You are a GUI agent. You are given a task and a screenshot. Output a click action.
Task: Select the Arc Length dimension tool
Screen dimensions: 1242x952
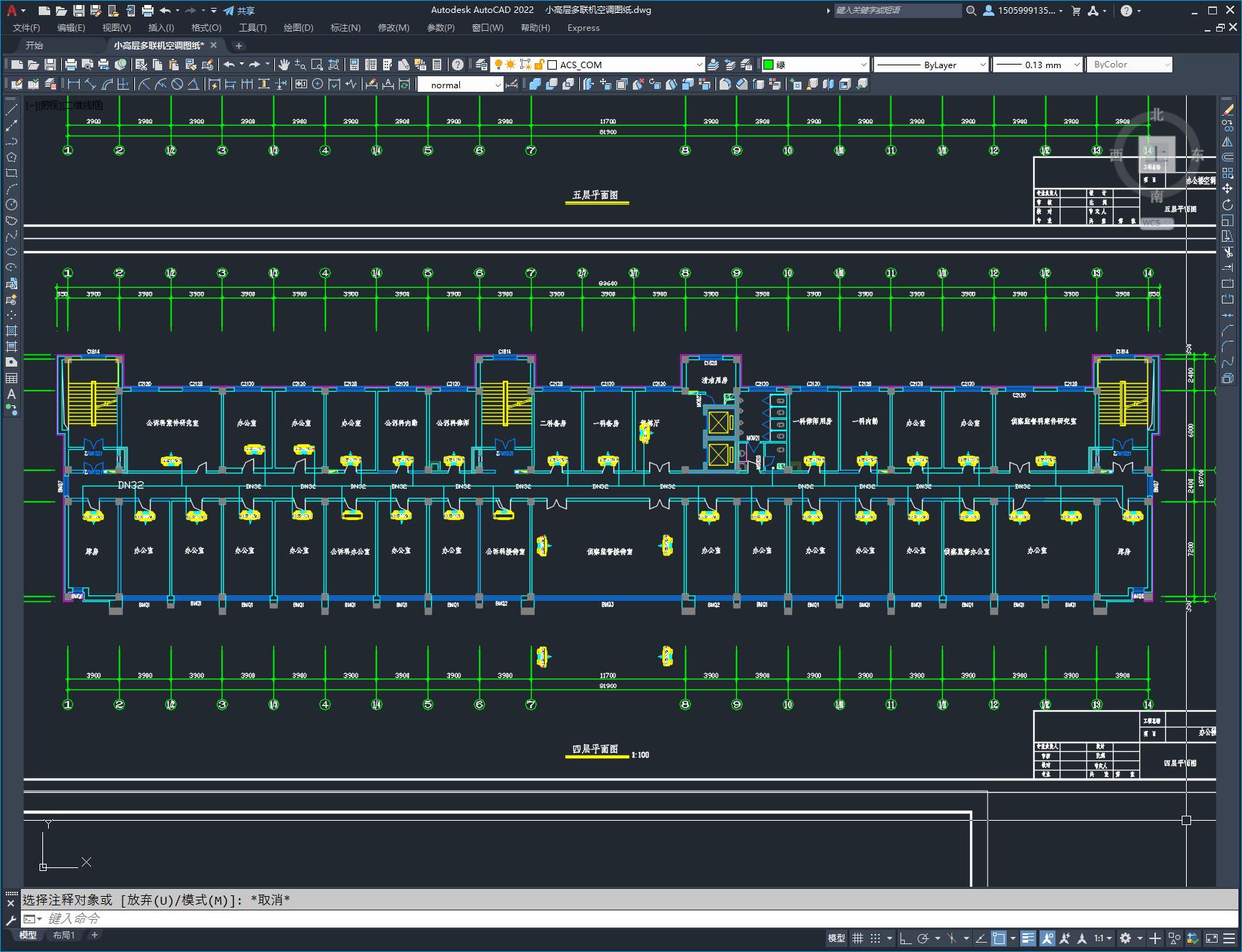coord(107,85)
